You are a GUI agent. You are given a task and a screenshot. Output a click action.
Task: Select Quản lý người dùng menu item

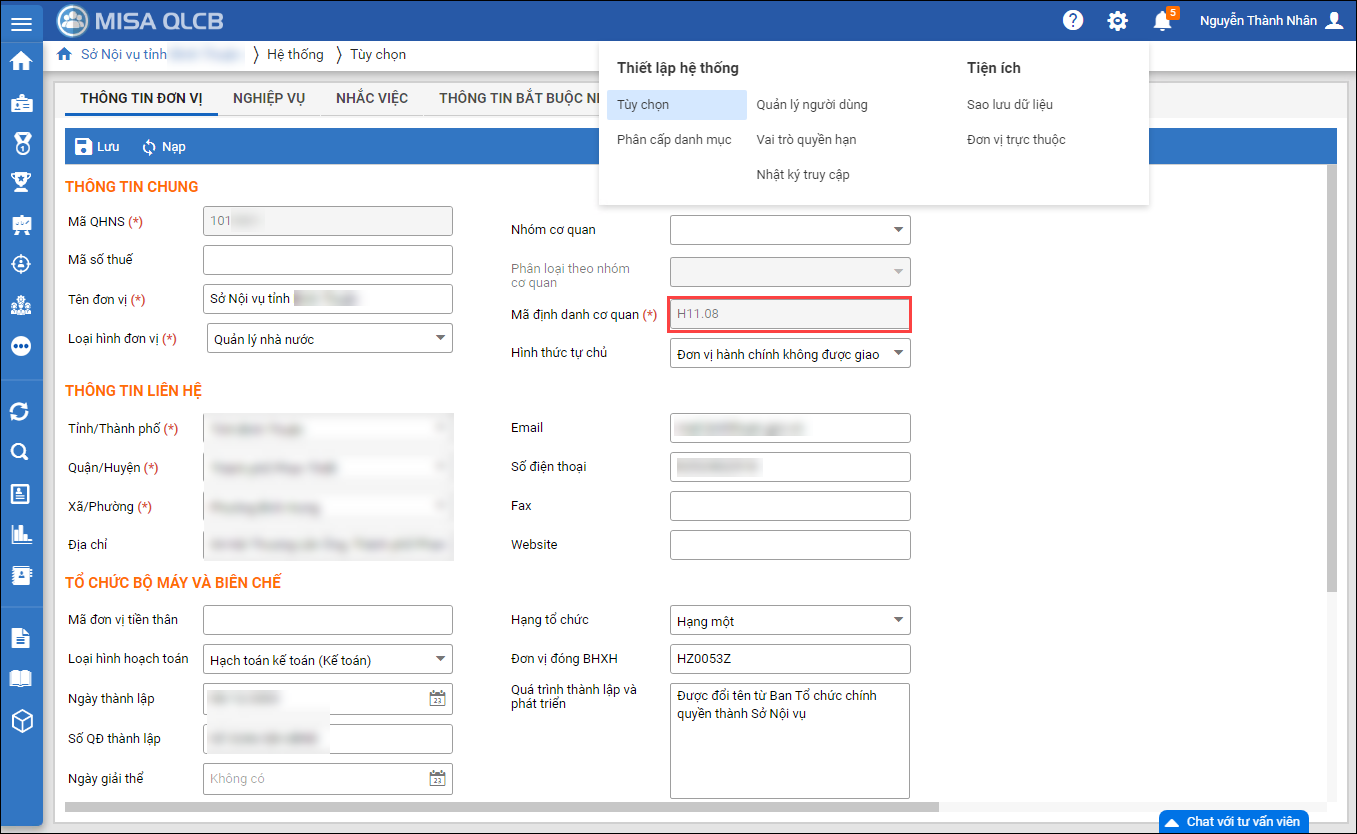point(811,105)
